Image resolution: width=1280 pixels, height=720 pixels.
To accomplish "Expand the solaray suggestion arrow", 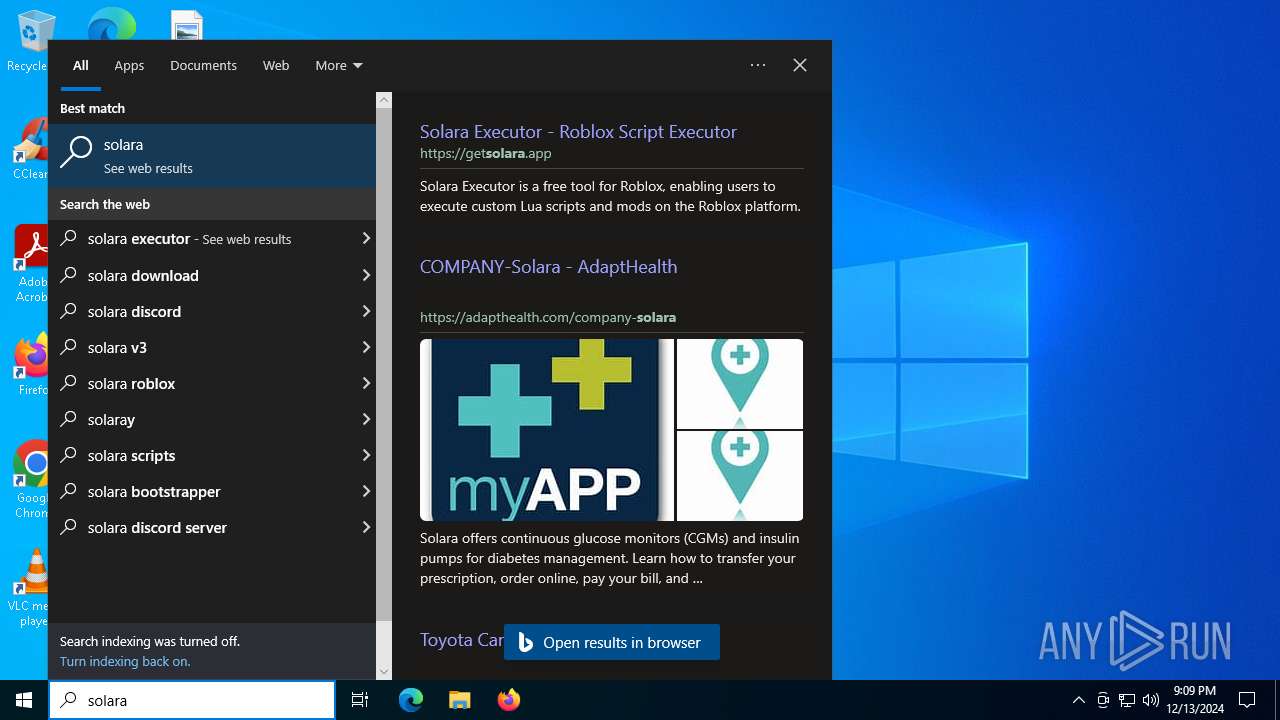I will click(x=366, y=419).
